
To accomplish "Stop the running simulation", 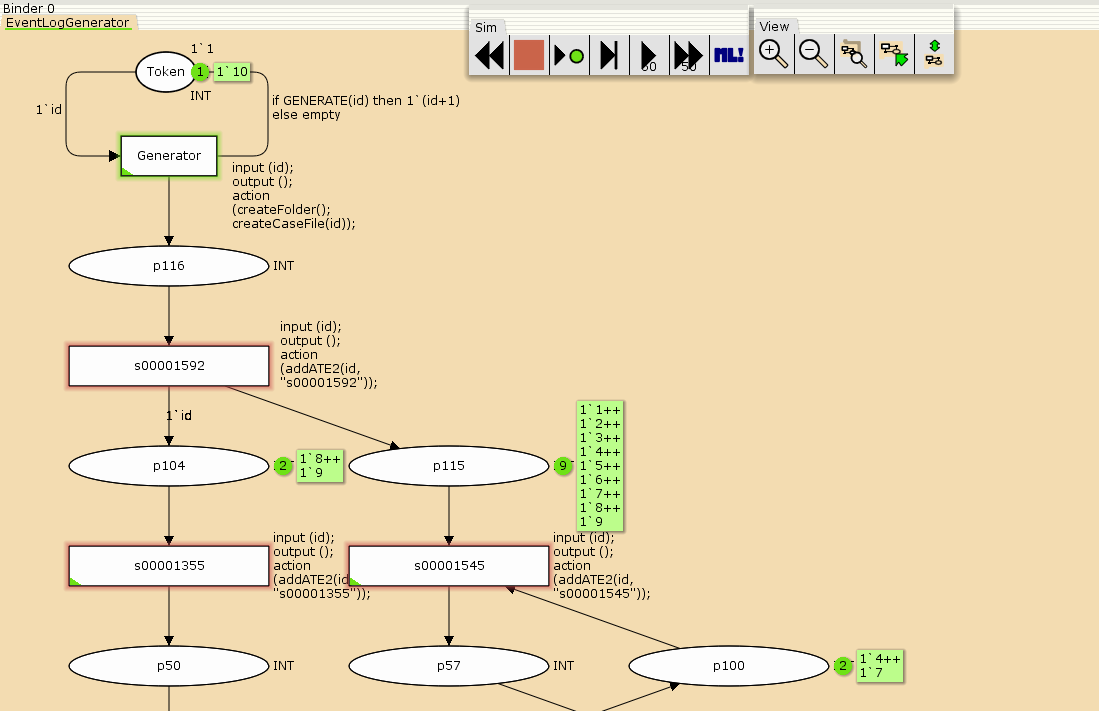I will [x=529, y=55].
